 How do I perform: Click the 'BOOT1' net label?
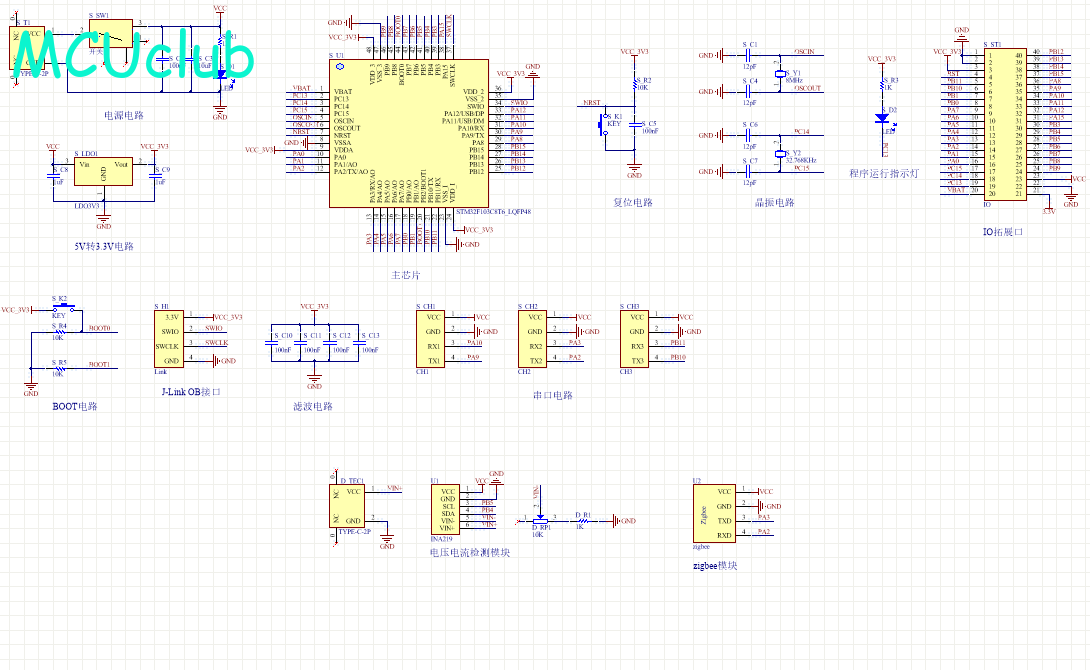[99, 365]
